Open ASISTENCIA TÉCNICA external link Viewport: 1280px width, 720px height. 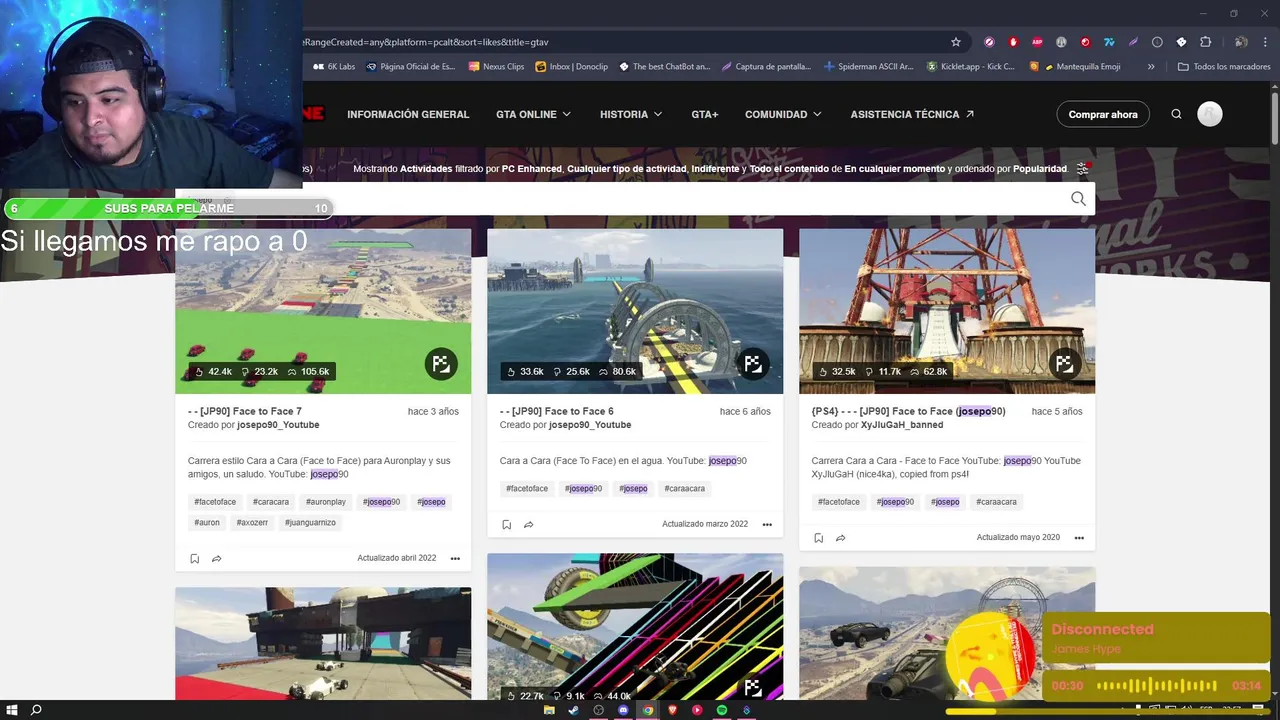[912, 114]
